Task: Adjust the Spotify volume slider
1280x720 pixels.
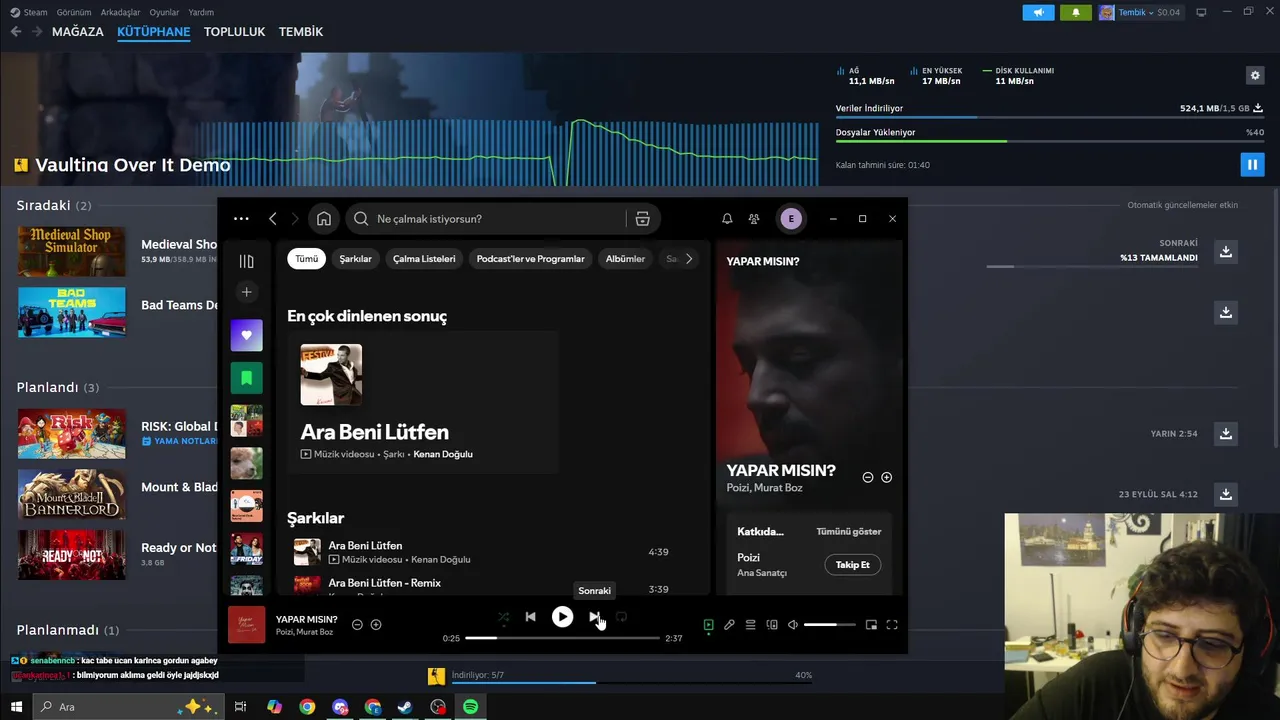Action: (x=830, y=625)
